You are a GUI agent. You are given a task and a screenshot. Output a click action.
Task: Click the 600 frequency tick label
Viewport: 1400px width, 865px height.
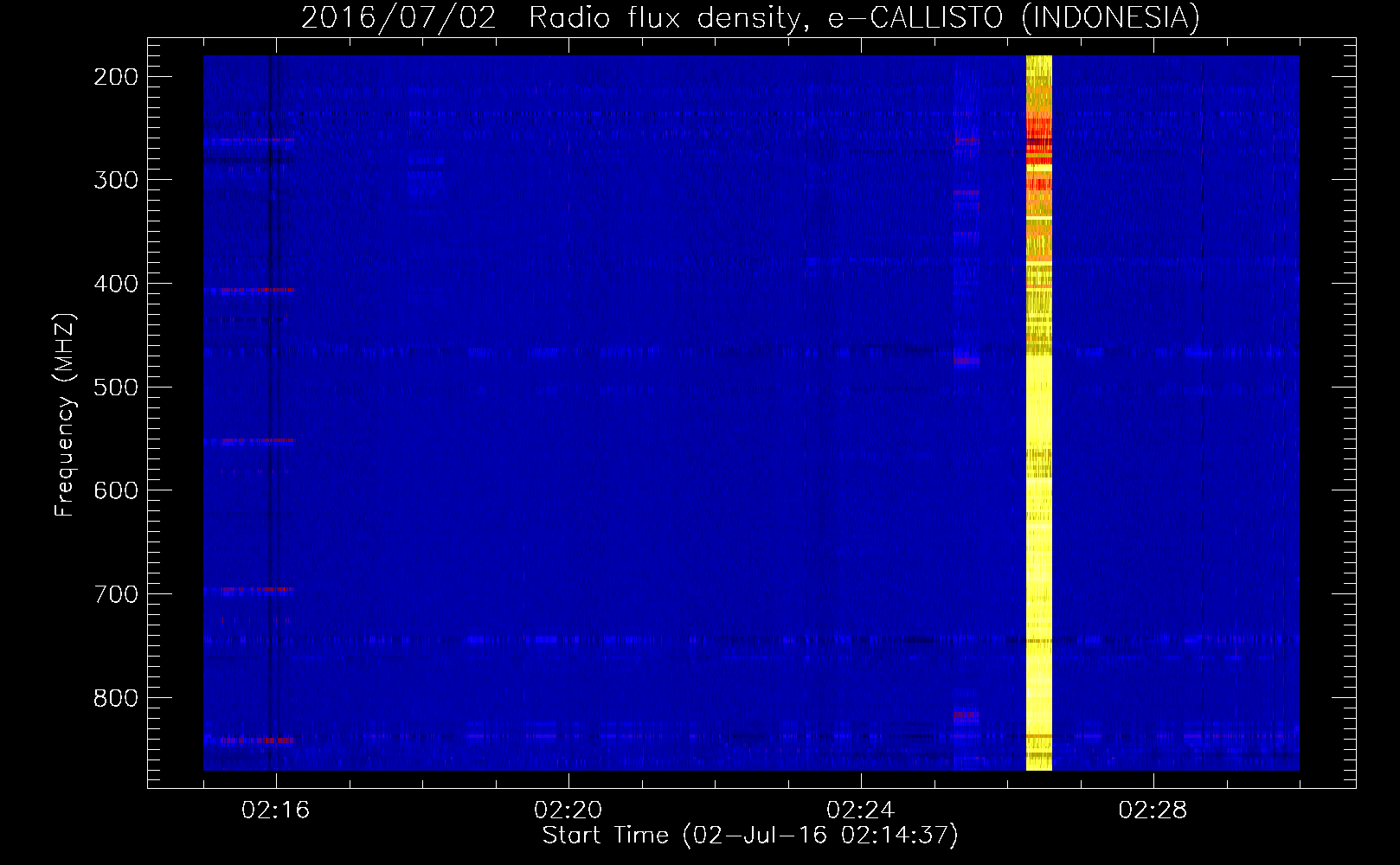pyautogui.click(x=115, y=490)
